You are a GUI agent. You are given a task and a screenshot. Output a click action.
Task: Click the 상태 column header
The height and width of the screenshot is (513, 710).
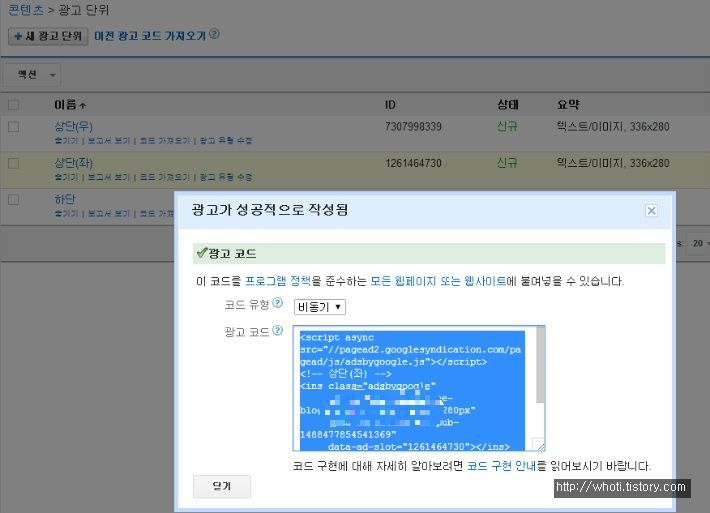pos(508,105)
